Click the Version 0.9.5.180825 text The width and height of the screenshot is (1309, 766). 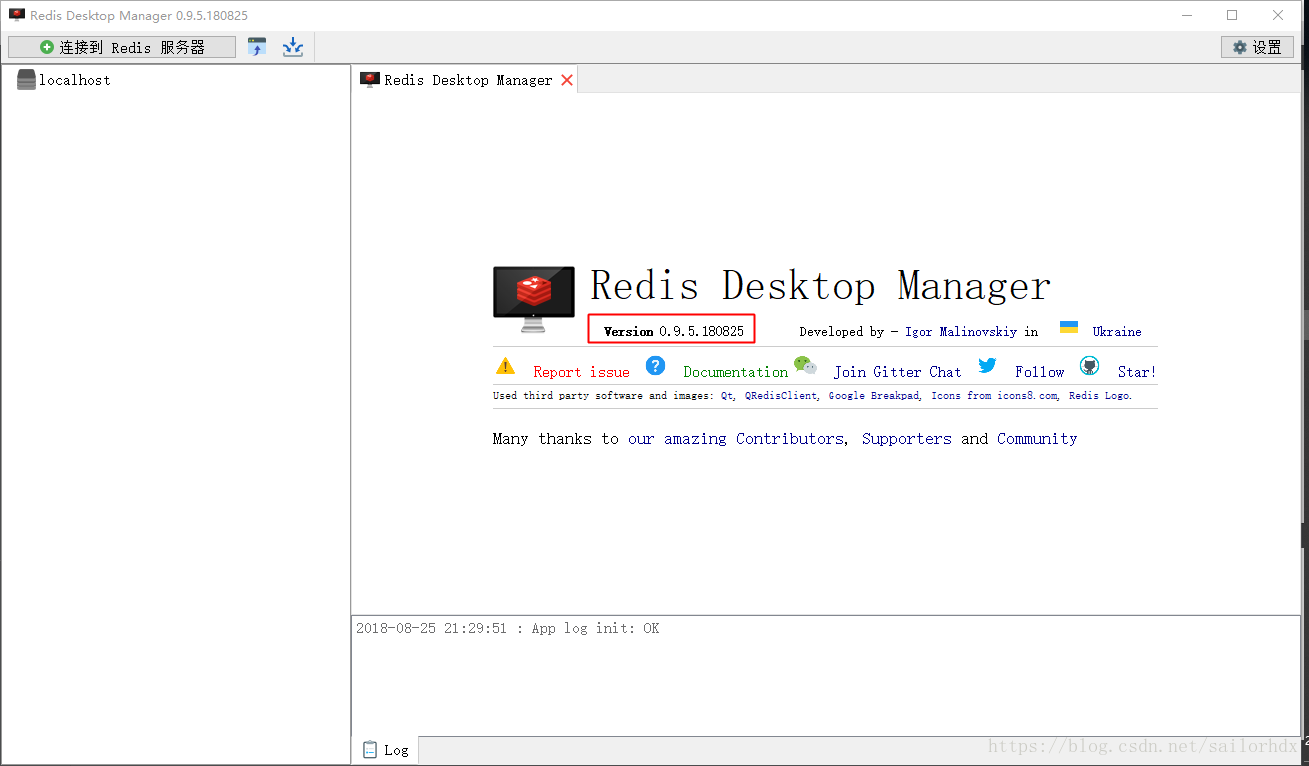pos(674,331)
